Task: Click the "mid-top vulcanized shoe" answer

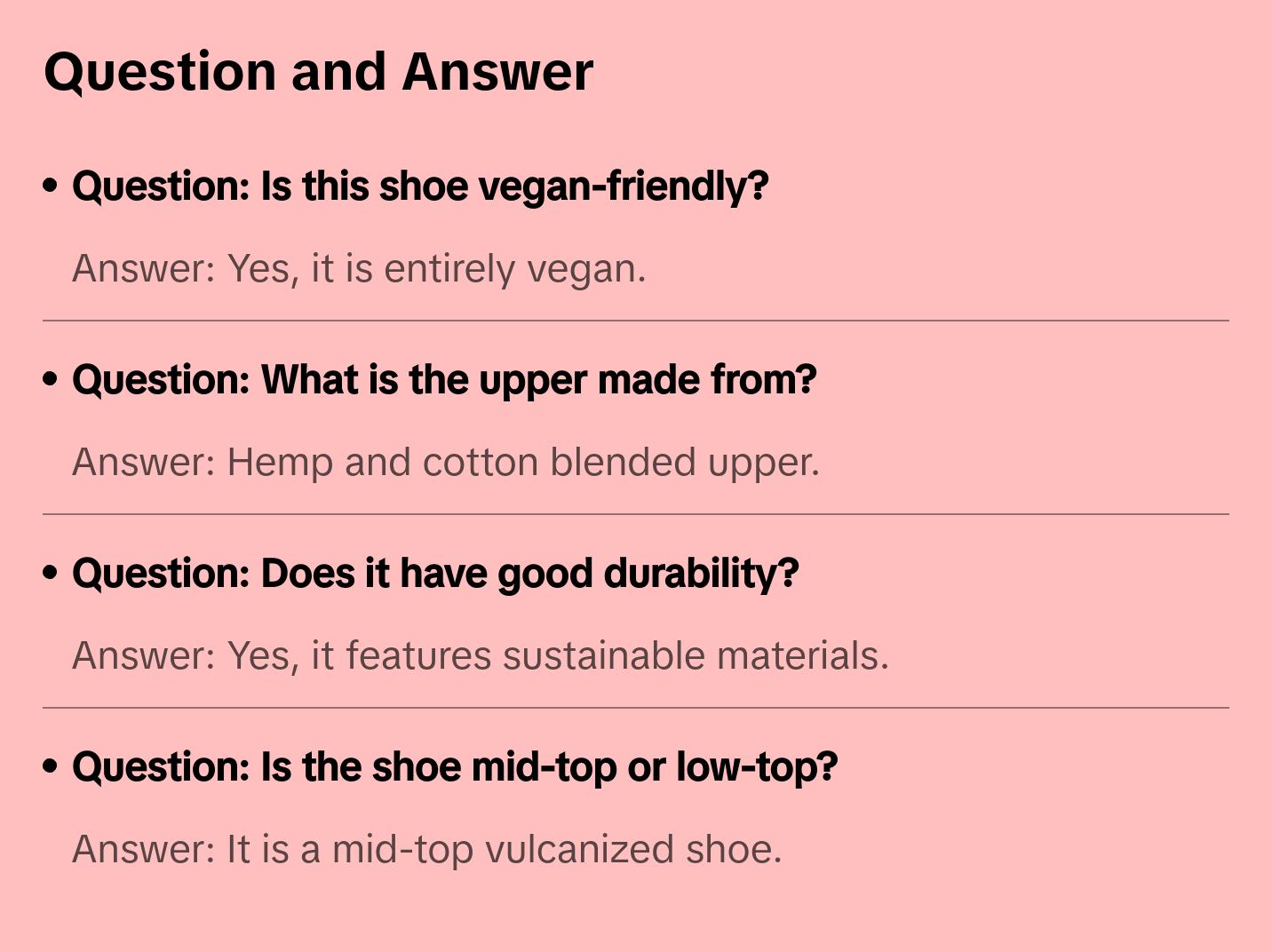Action: (427, 849)
